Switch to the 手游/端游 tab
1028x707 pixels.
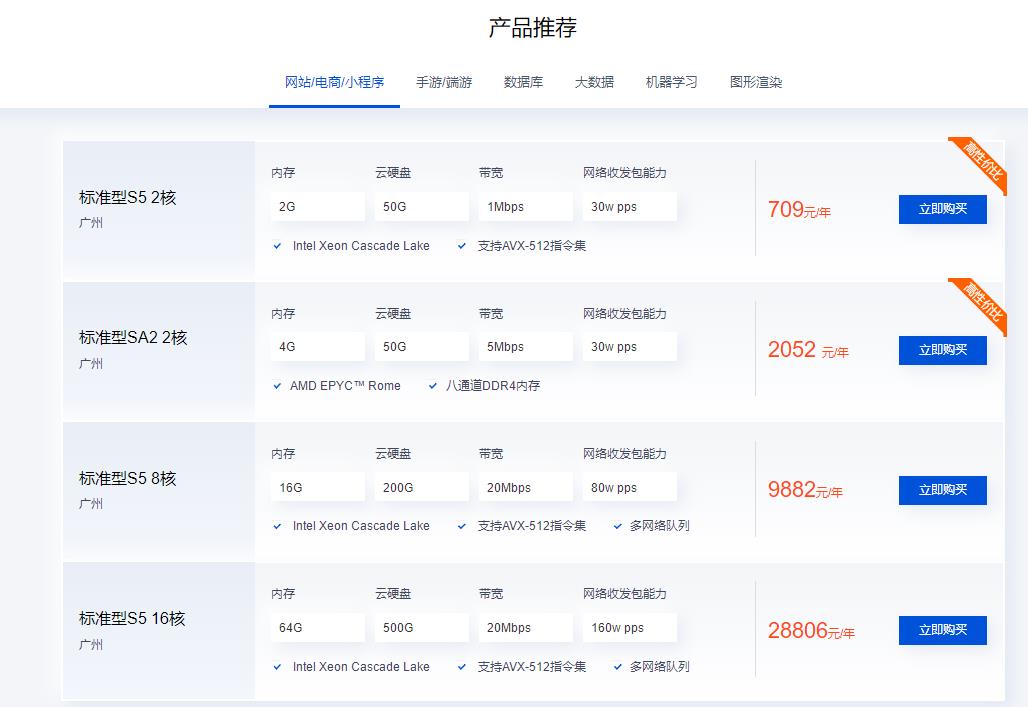tap(445, 83)
